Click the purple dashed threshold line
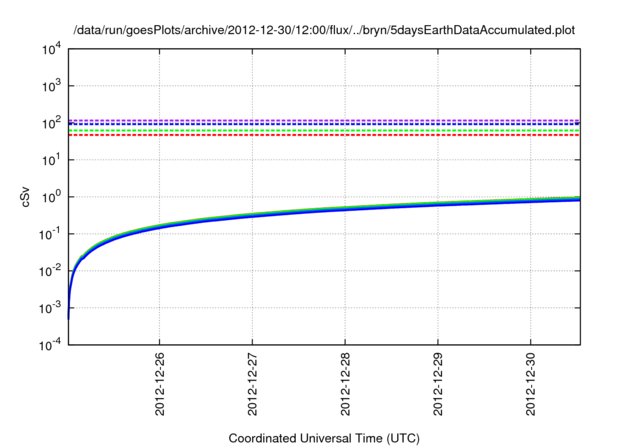Viewport: 640px width, 448px height. pos(324,120)
